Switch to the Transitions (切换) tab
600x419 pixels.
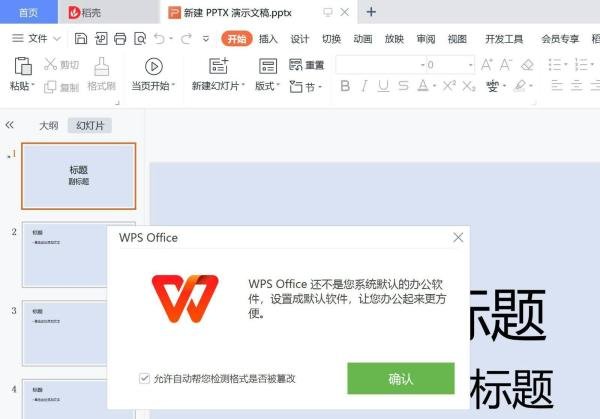(331, 39)
